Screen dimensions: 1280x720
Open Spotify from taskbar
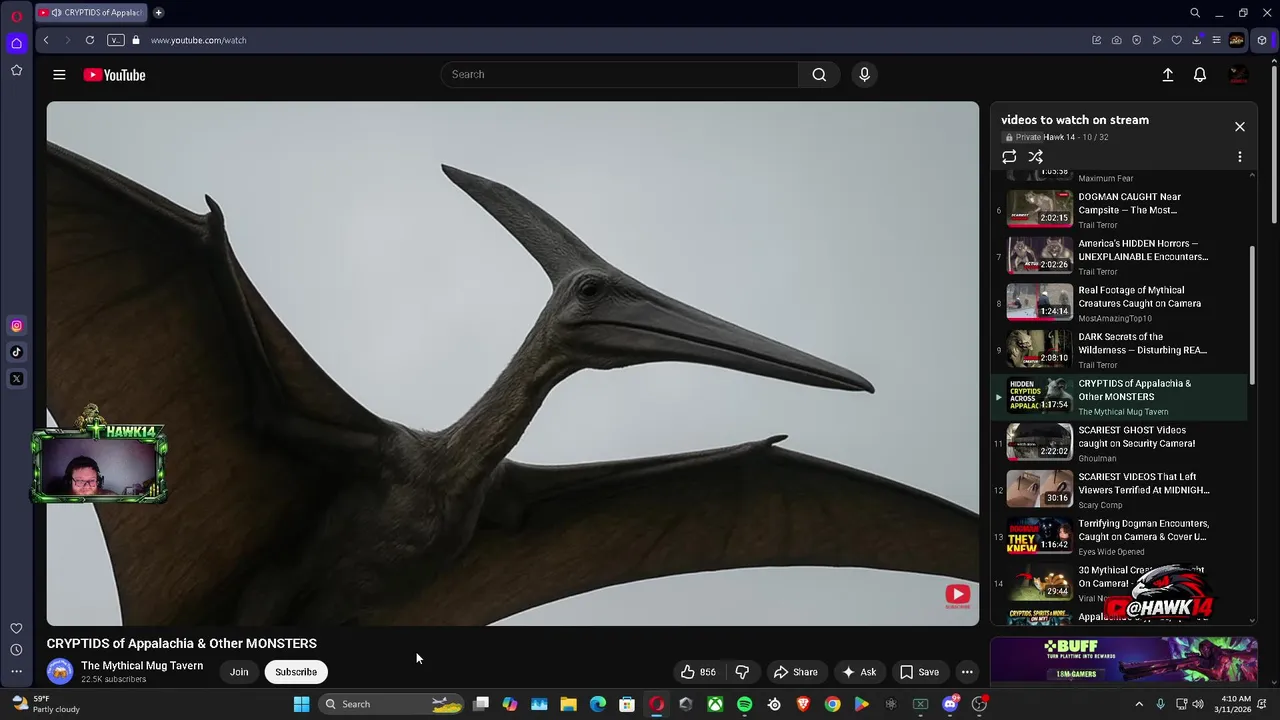click(x=745, y=704)
